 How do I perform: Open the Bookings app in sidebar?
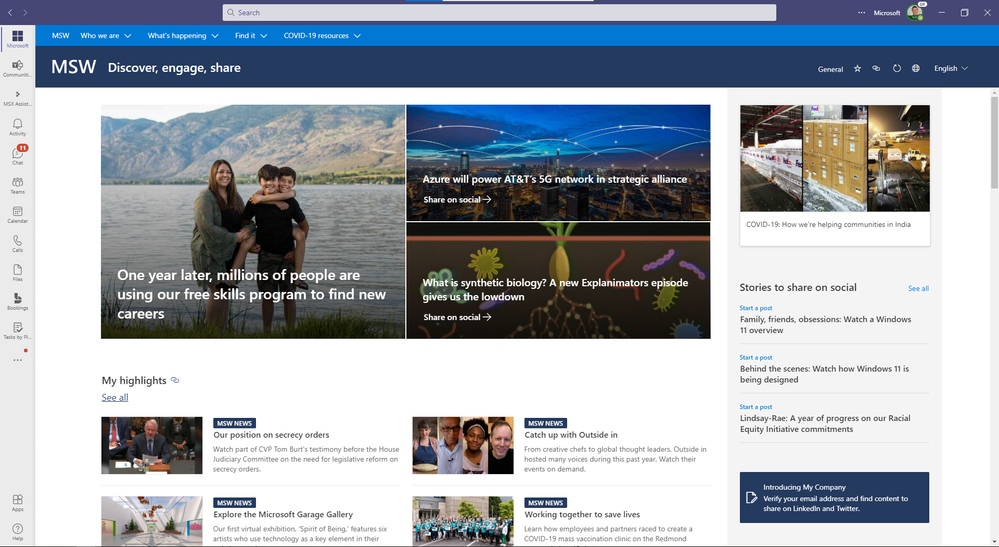pos(17,301)
